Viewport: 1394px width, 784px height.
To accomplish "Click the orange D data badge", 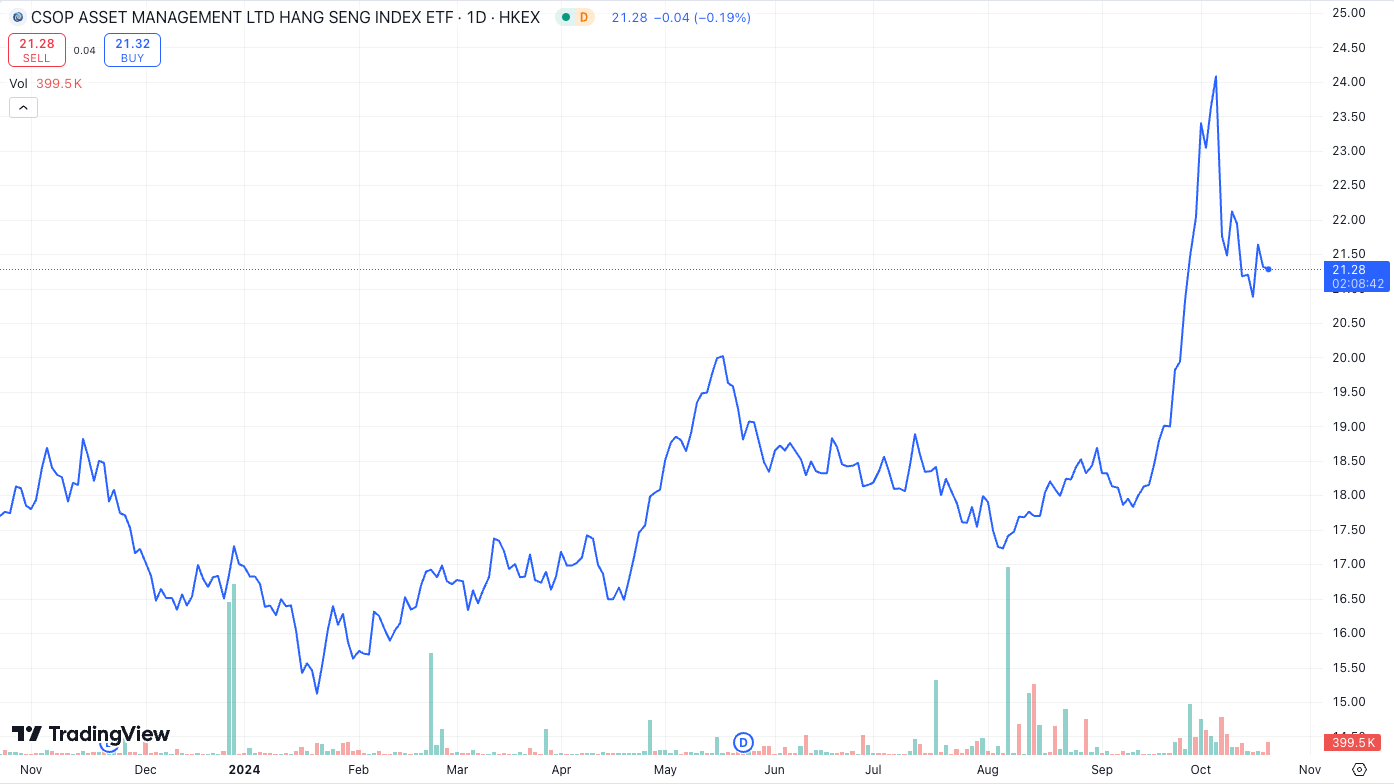I will pos(584,17).
